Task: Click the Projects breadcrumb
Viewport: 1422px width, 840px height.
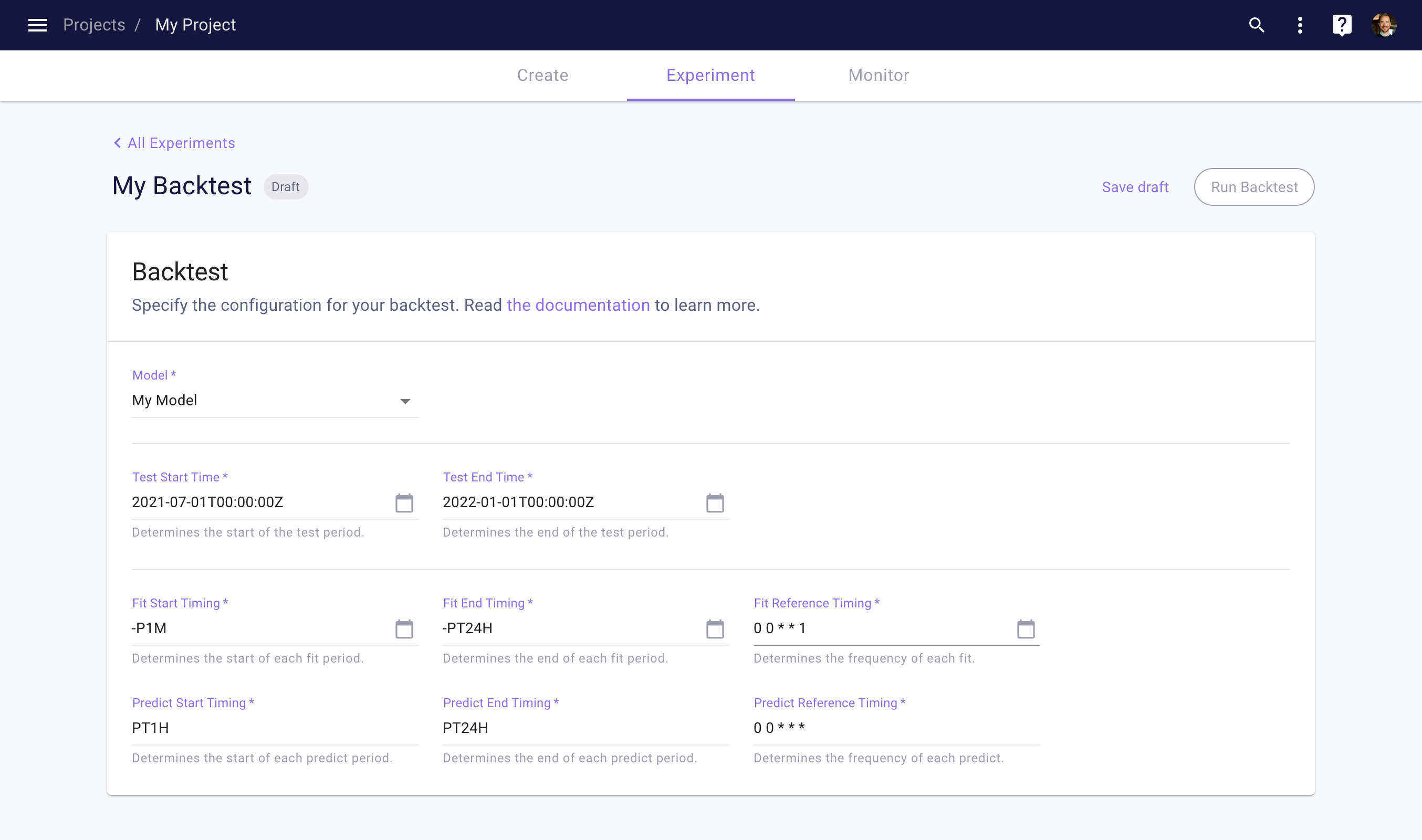Action: pos(94,25)
